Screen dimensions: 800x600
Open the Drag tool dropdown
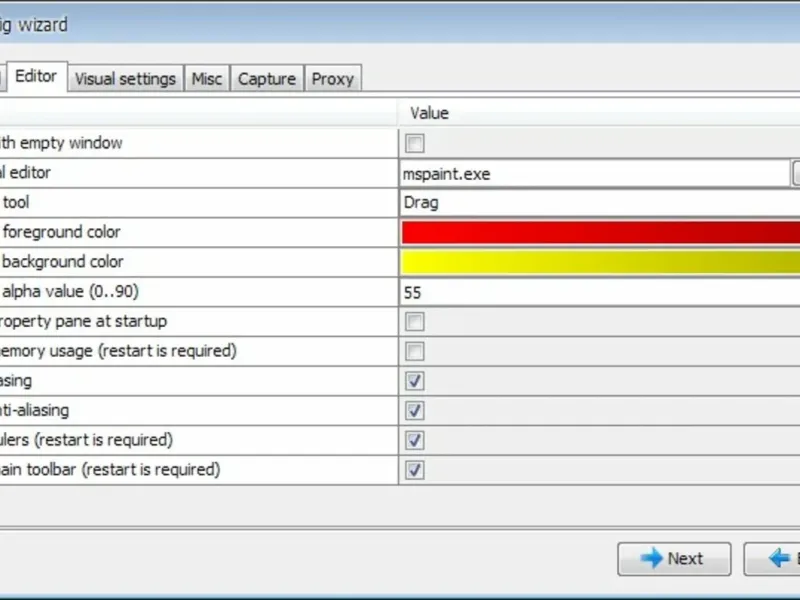coord(600,203)
